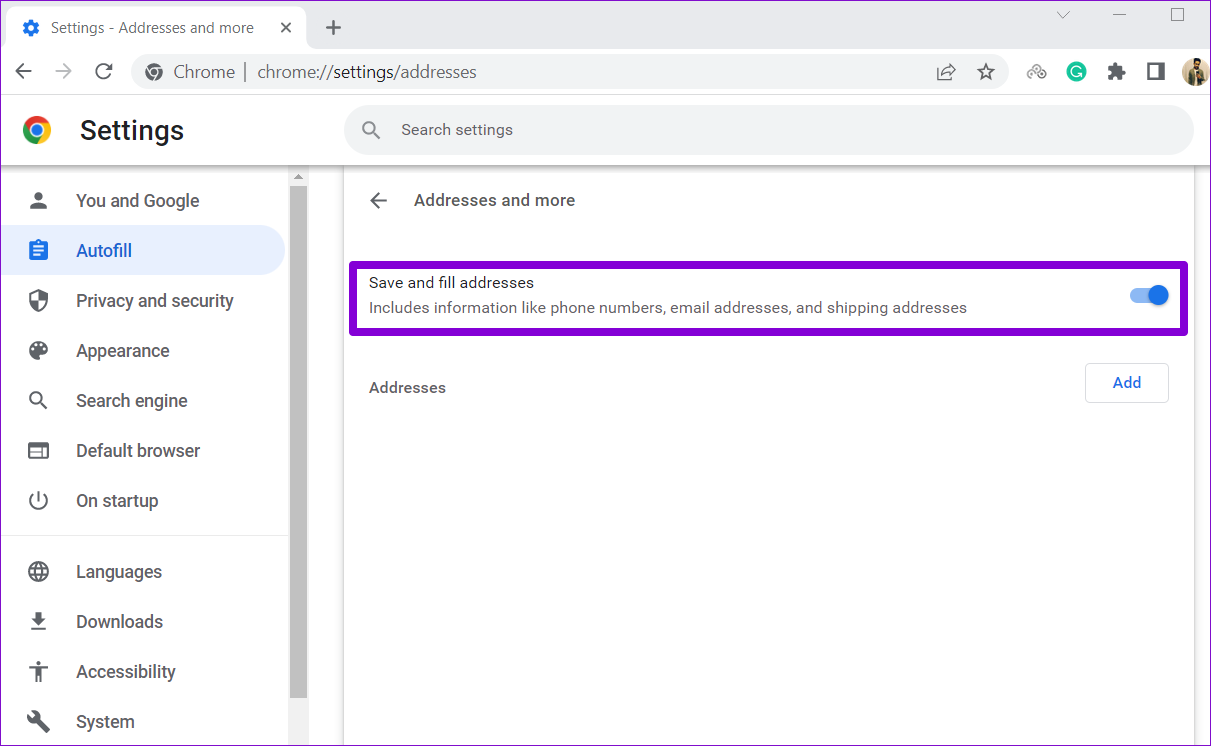This screenshot has height=746, width=1211.
Task: Click the share icon in the address bar
Action: click(946, 71)
